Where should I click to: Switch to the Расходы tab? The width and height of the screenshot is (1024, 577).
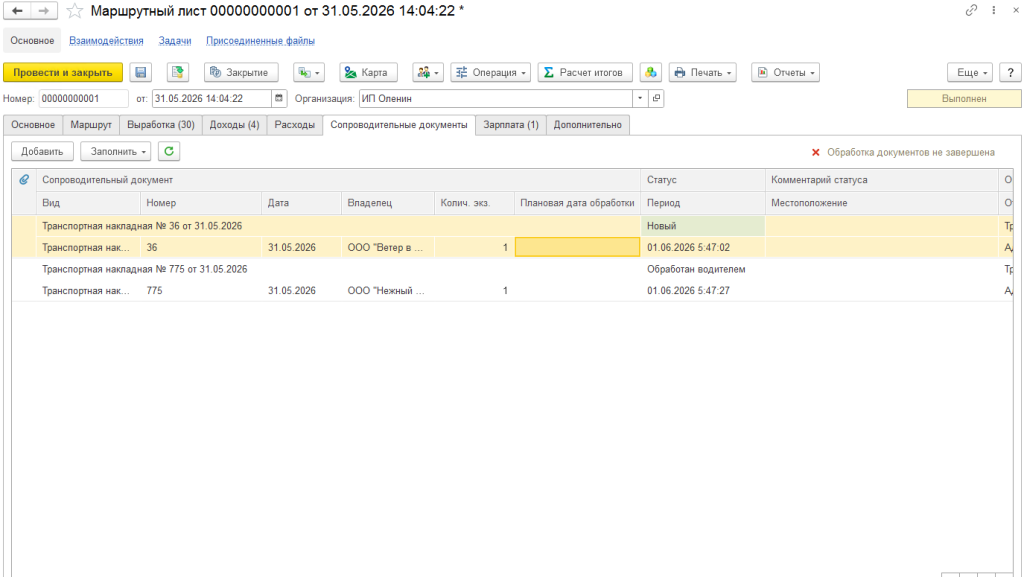295,125
